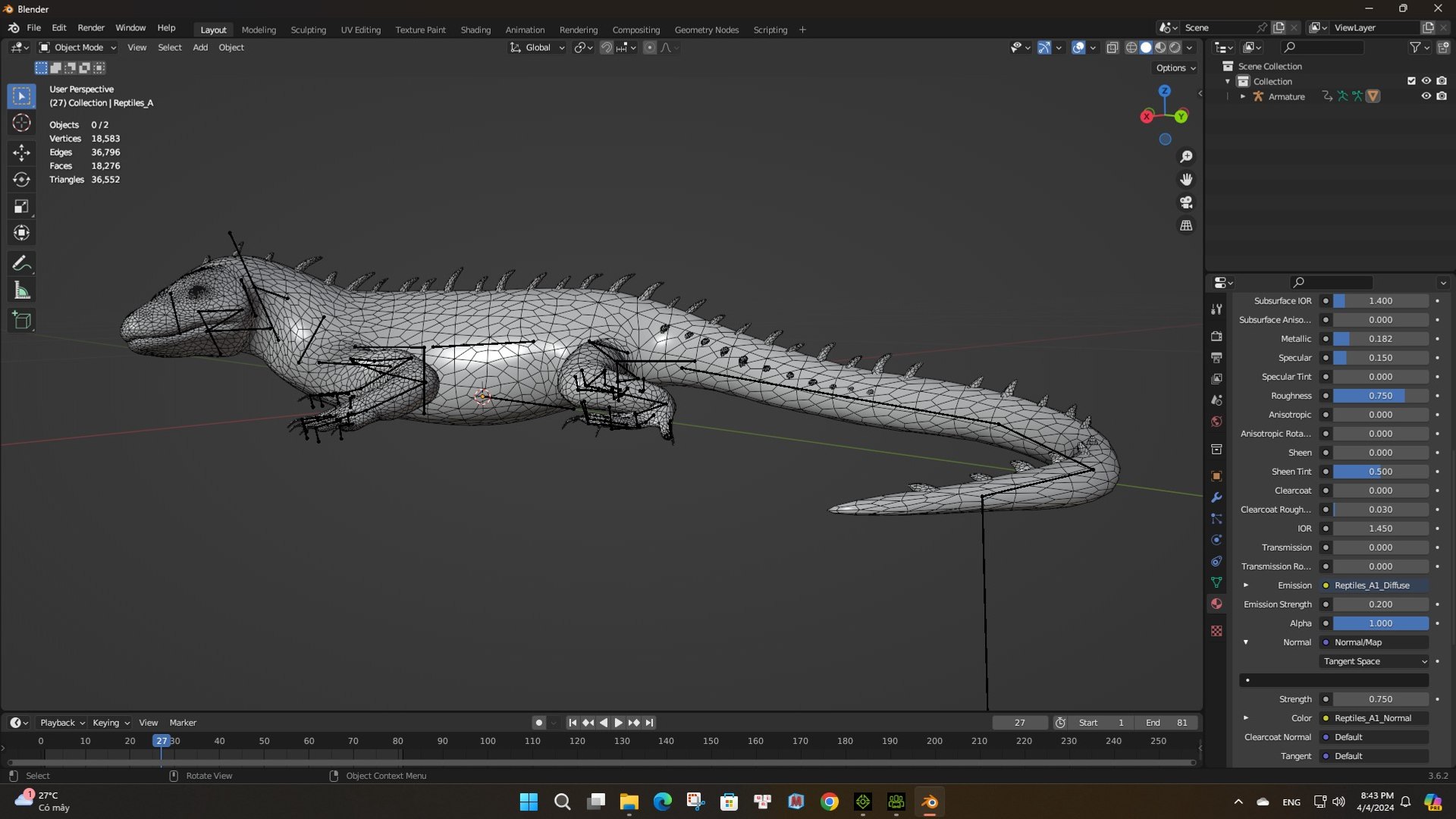
Task: Adjust the Roughness slider
Action: (1380, 396)
